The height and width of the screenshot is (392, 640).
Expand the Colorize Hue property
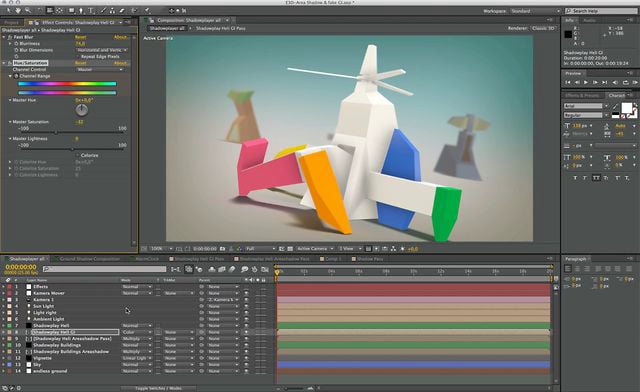pos(10,162)
